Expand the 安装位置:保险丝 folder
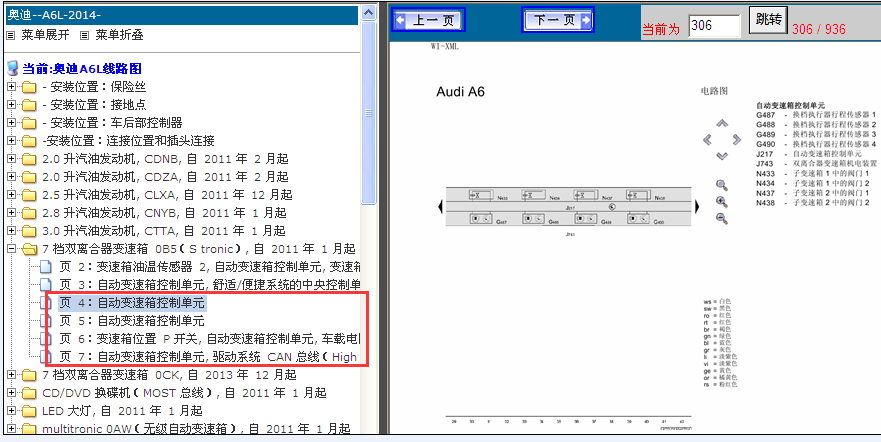The image size is (881, 442). [11, 87]
